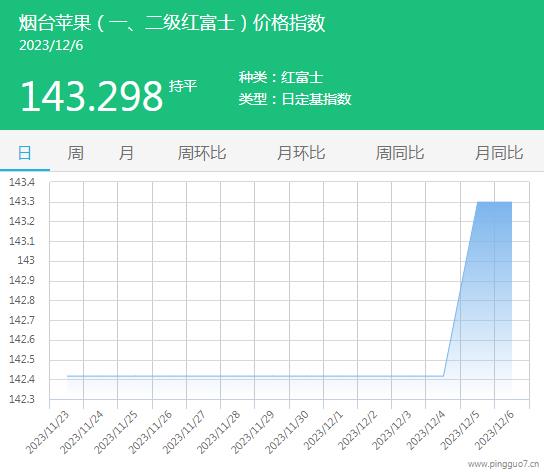Click the 143.298 index value
Image resolution: width=544 pixels, height=472 pixels.
pos(92,96)
